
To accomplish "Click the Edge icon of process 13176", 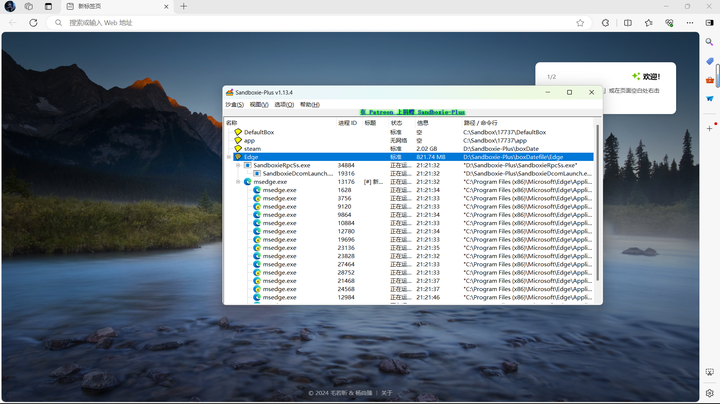I will 248,182.
